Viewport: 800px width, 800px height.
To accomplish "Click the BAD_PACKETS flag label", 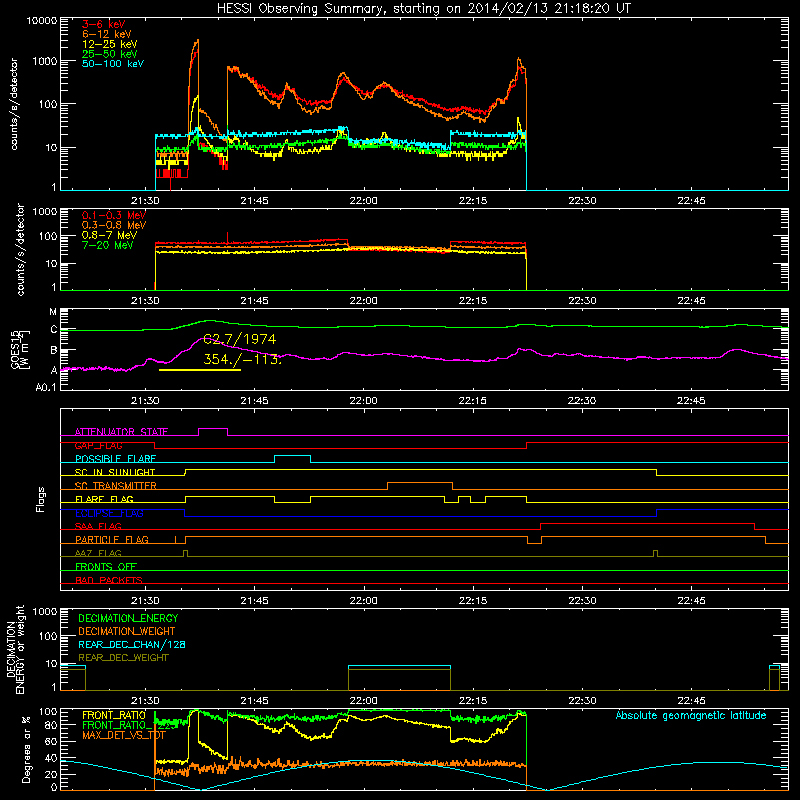I will click(x=109, y=580).
